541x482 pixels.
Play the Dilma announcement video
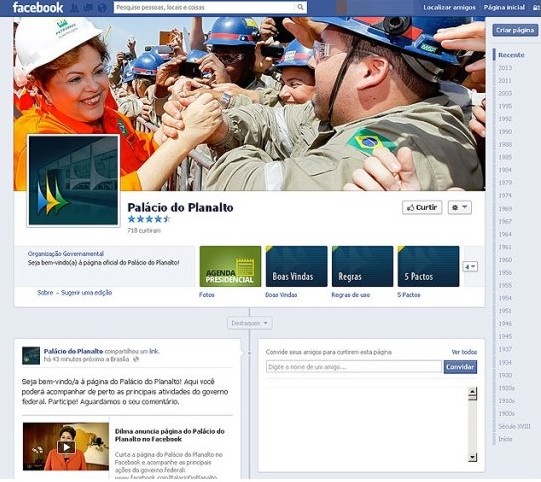tap(66, 446)
